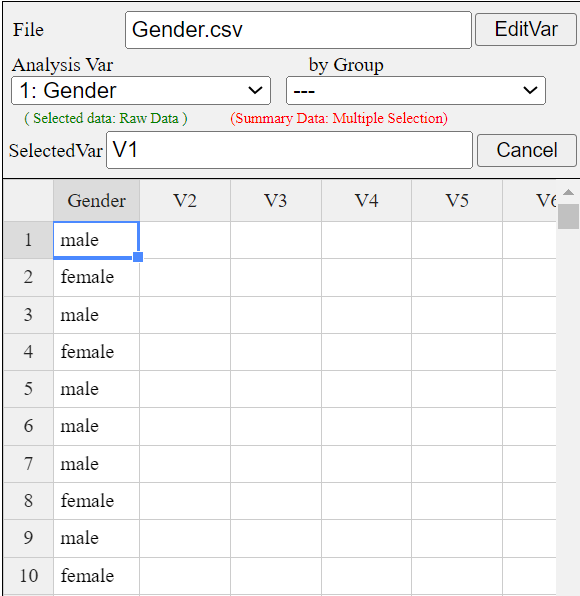Click the File name input field
Viewport: 580px width, 596px height.
298,30
